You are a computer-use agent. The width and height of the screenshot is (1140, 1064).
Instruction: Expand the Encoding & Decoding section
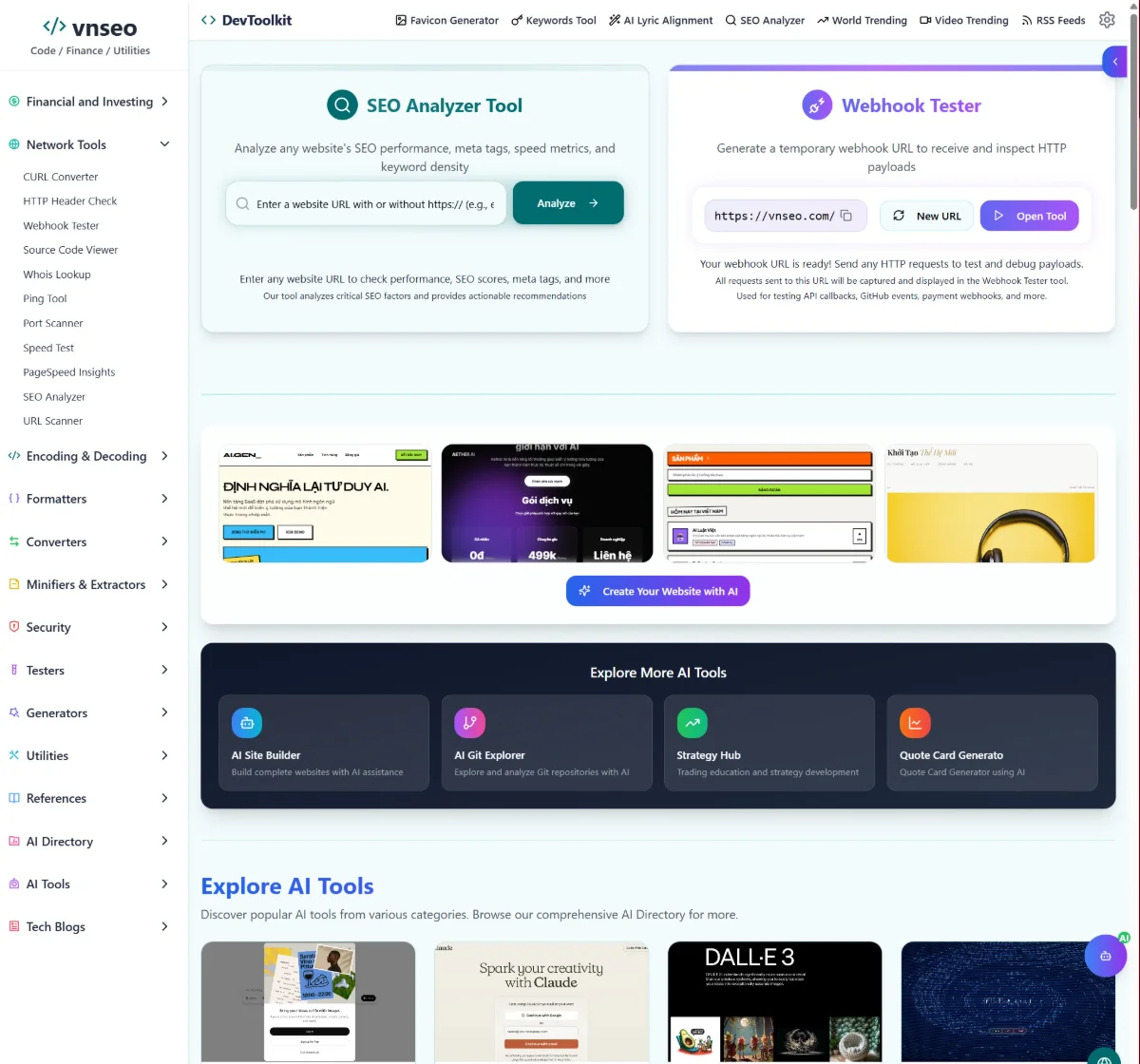[164, 456]
